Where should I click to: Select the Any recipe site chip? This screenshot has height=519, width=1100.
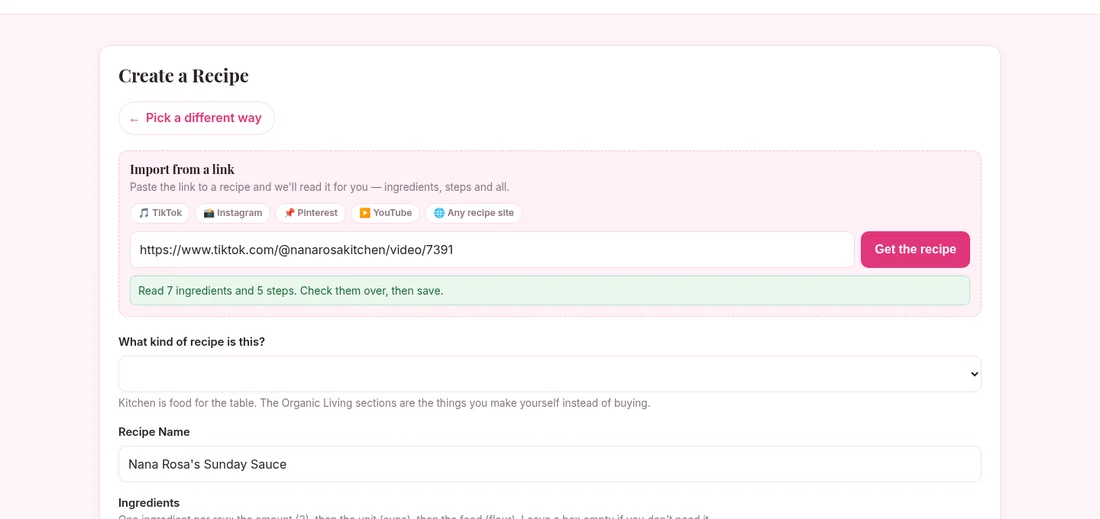pyautogui.click(x=474, y=213)
